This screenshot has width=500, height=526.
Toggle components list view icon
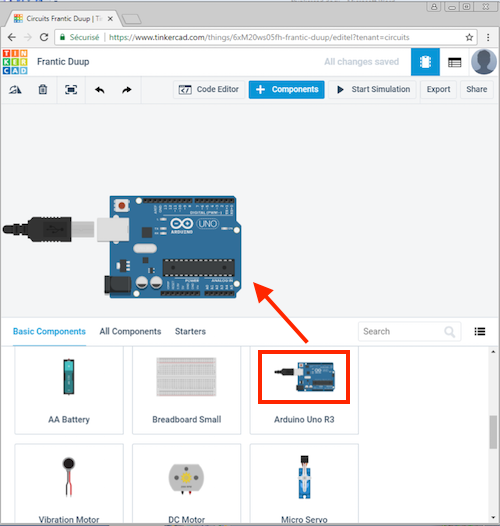click(x=480, y=331)
